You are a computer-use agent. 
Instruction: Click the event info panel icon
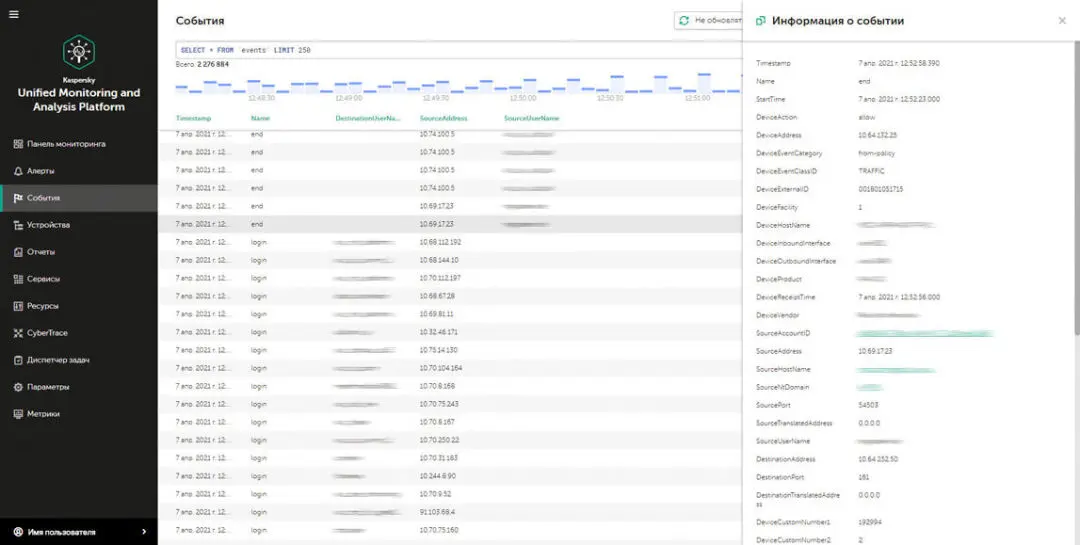[760, 21]
